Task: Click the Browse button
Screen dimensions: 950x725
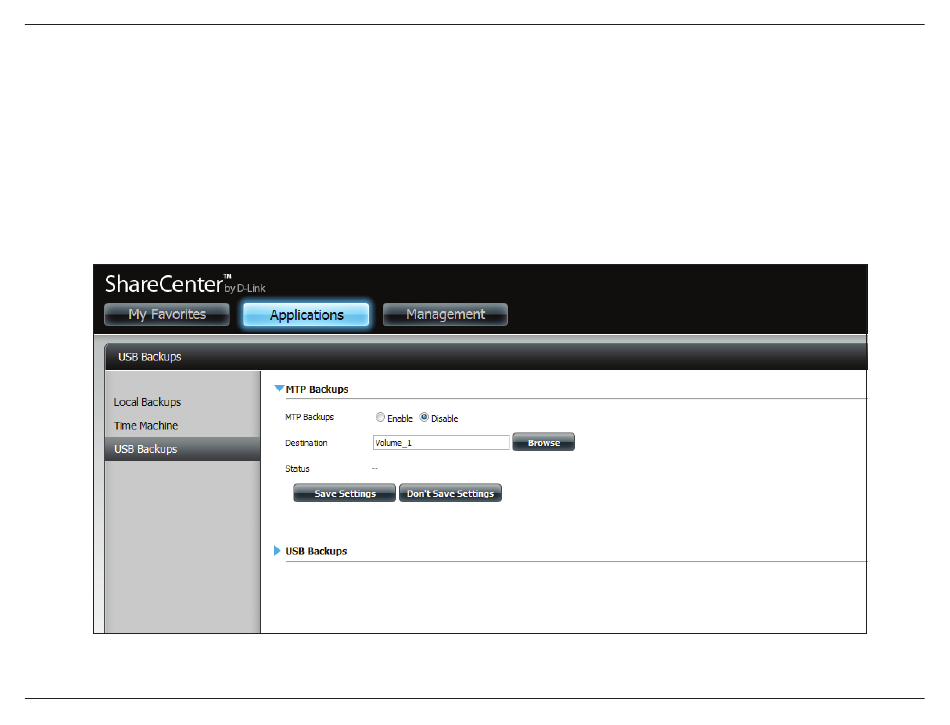Action: 543,442
